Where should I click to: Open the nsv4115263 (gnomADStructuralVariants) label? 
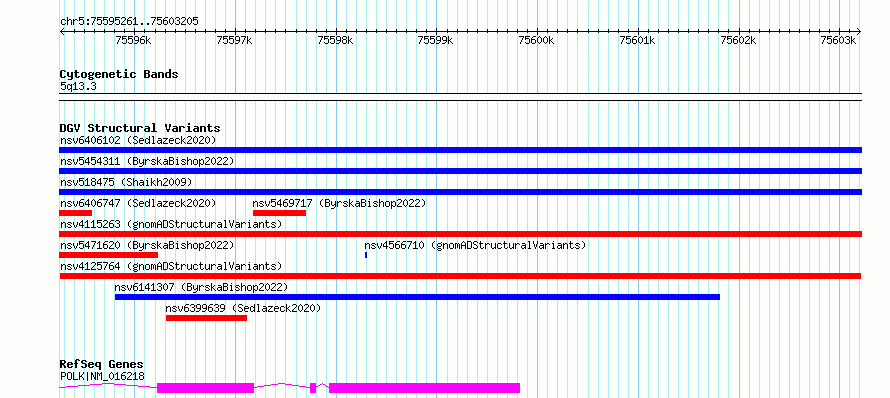tap(171, 224)
